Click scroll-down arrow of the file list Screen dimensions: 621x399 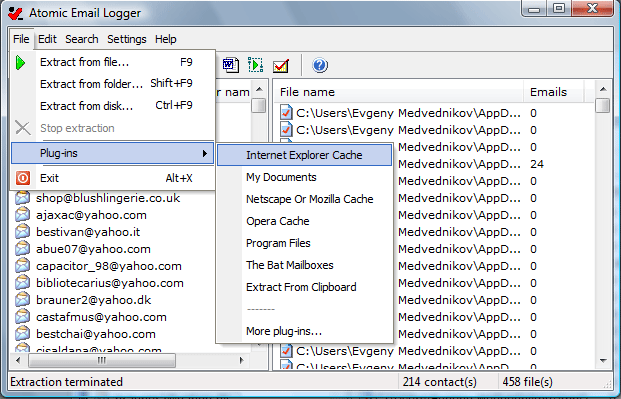click(603, 361)
